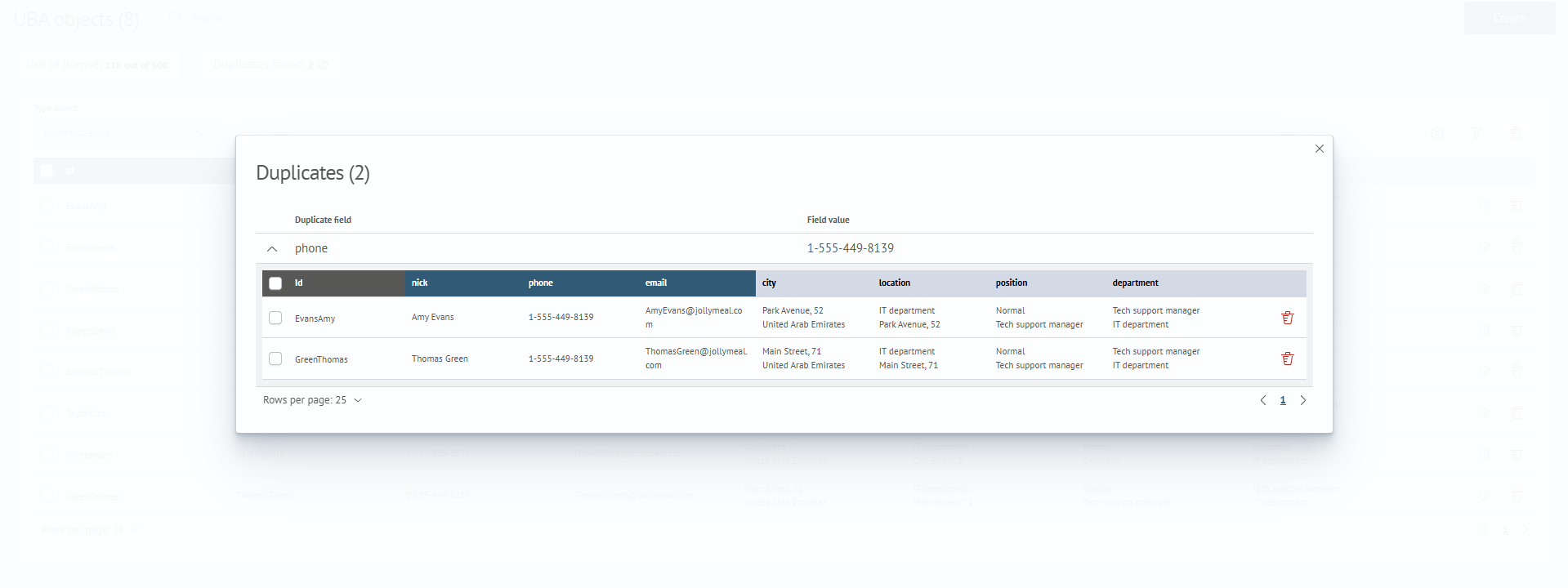Click the Field value column label
The image size is (1568, 588).
click(x=828, y=220)
